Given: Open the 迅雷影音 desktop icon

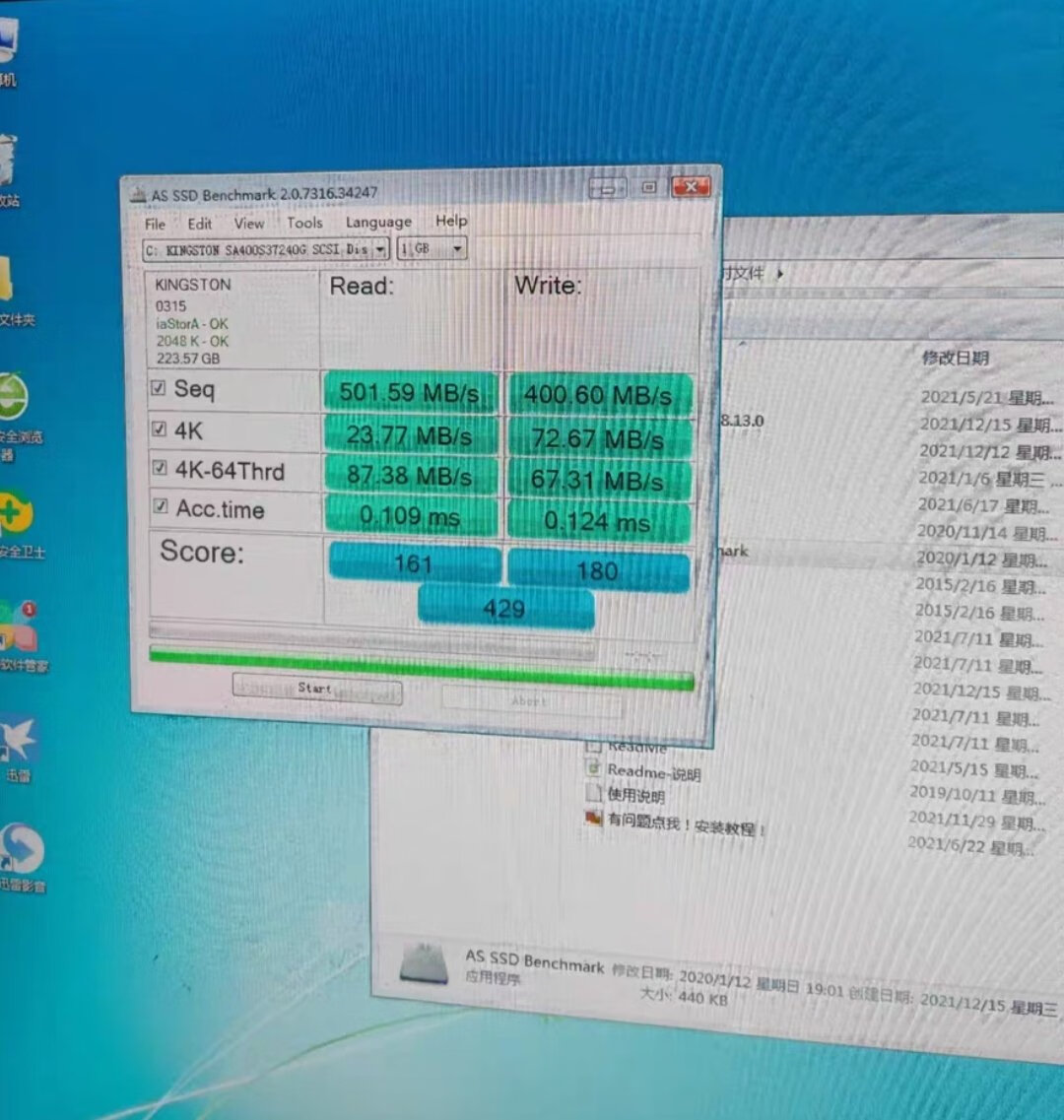Looking at the screenshot, I should (x=22, y=850).
